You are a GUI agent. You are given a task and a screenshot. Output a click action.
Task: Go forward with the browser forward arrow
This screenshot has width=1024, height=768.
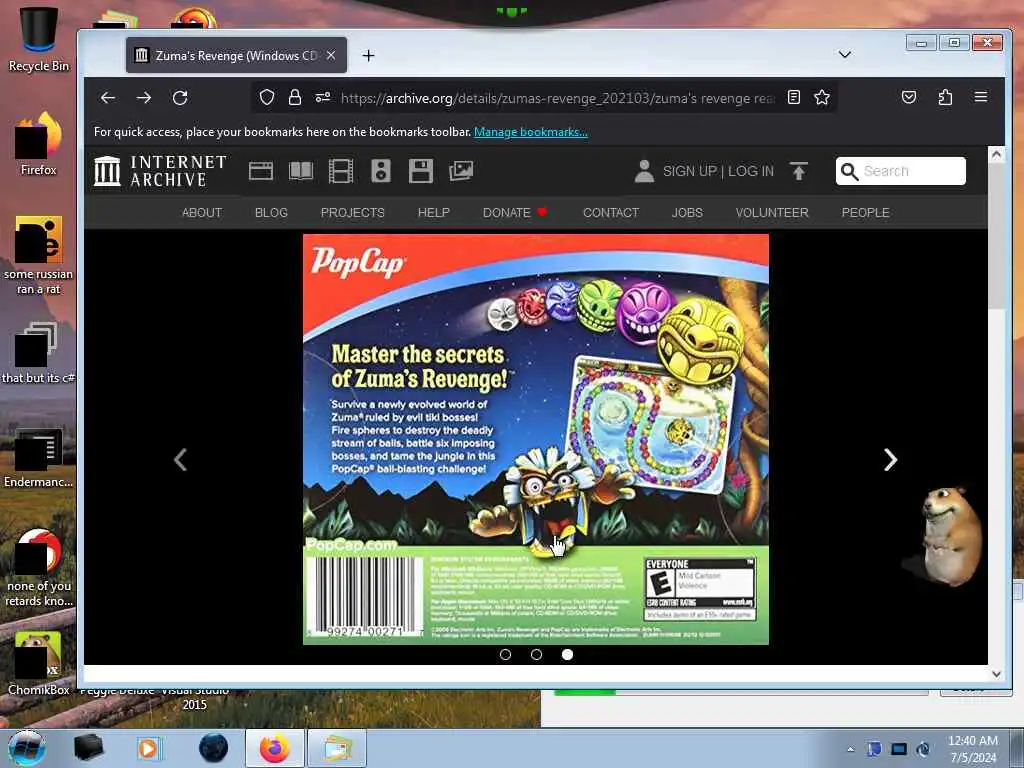(x=144, y=98)
